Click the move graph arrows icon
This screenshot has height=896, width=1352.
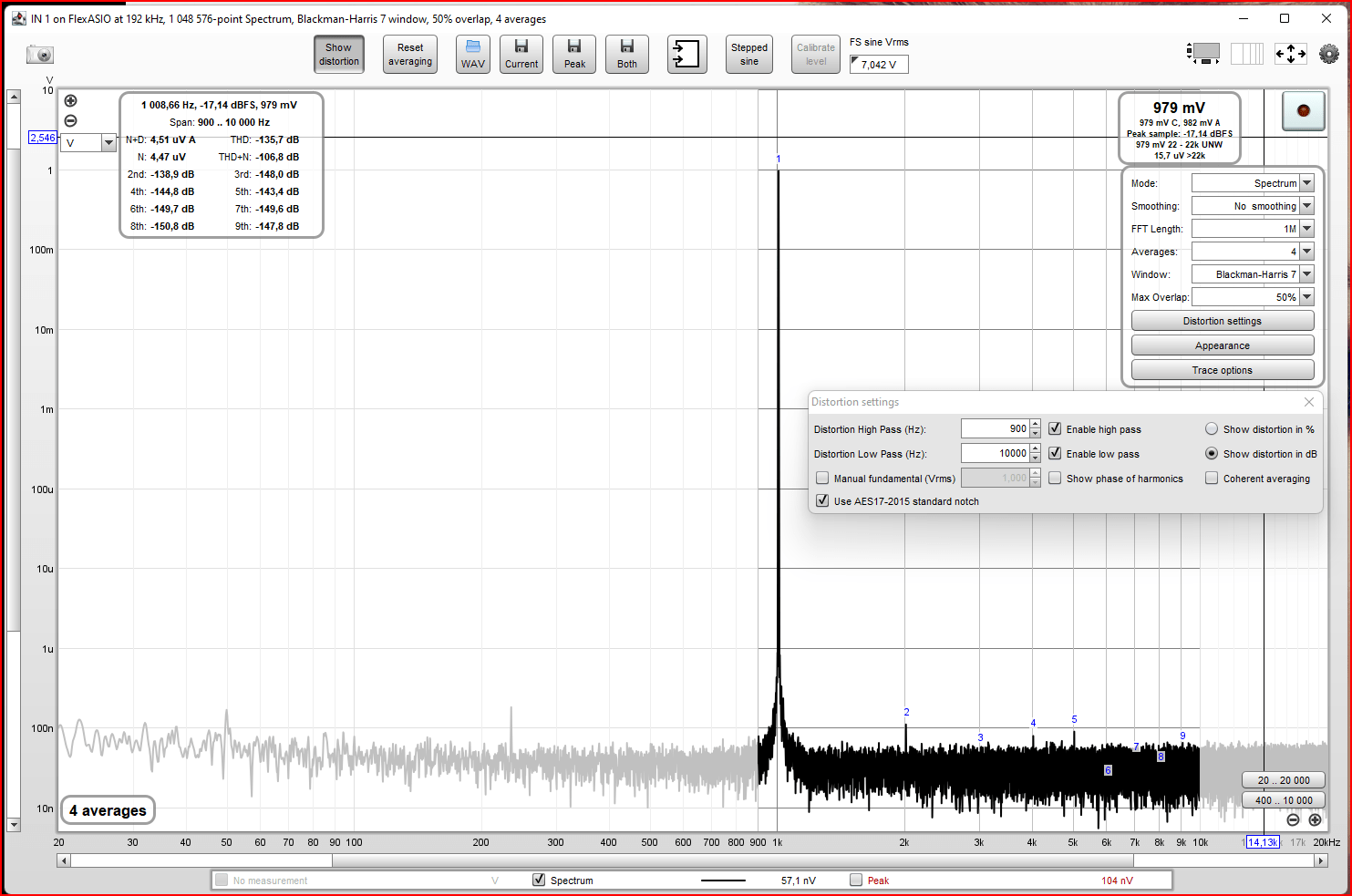tap(1290, 54)
